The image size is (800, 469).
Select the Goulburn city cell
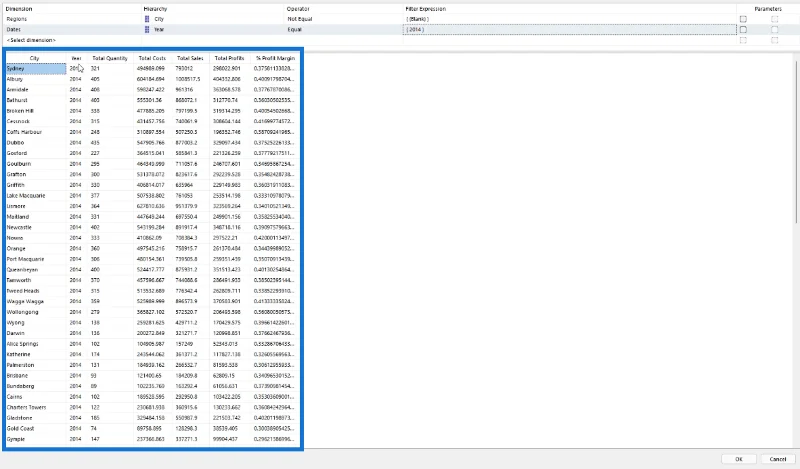[36, 164]
